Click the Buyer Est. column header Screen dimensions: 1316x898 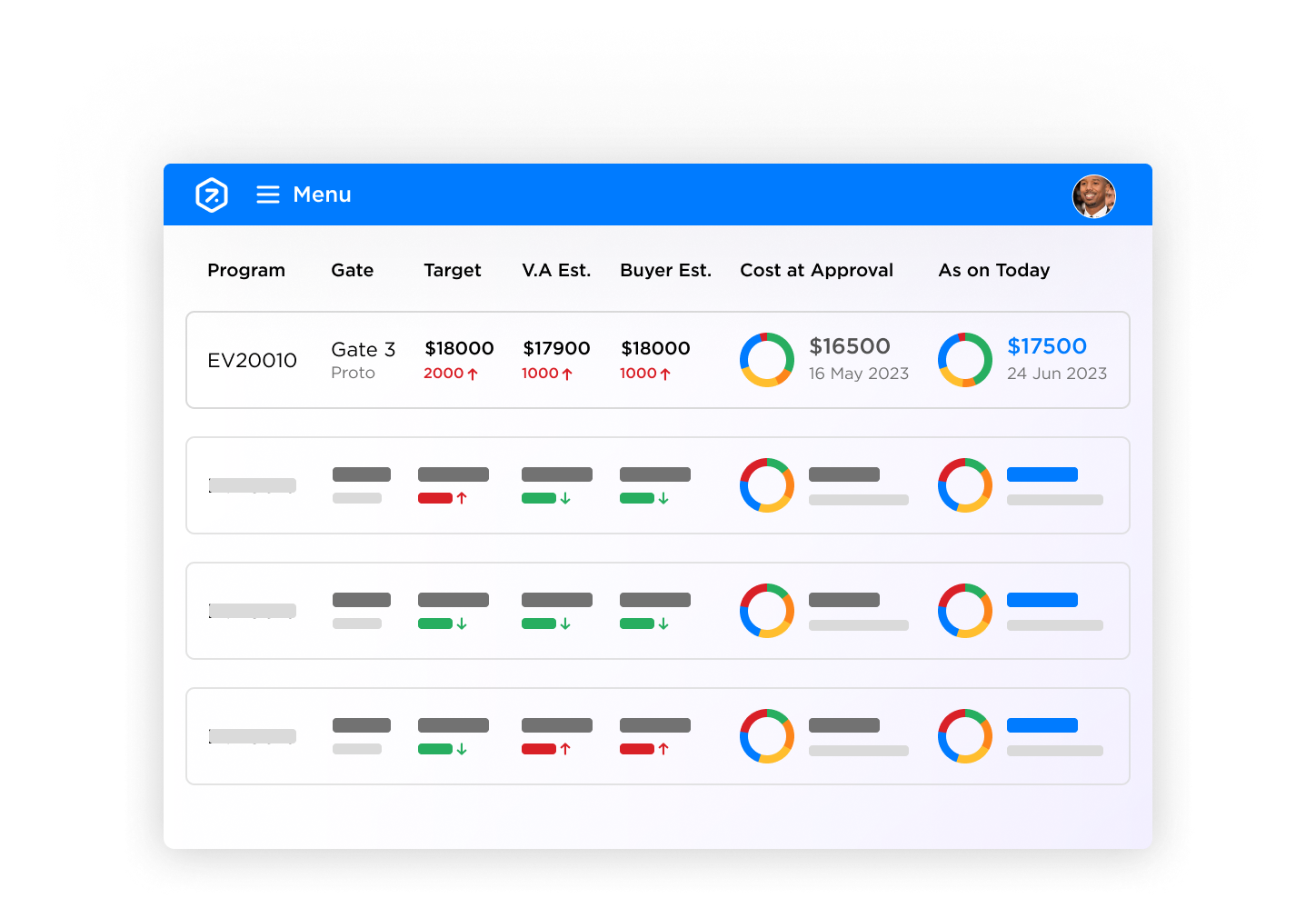(666, 270)
